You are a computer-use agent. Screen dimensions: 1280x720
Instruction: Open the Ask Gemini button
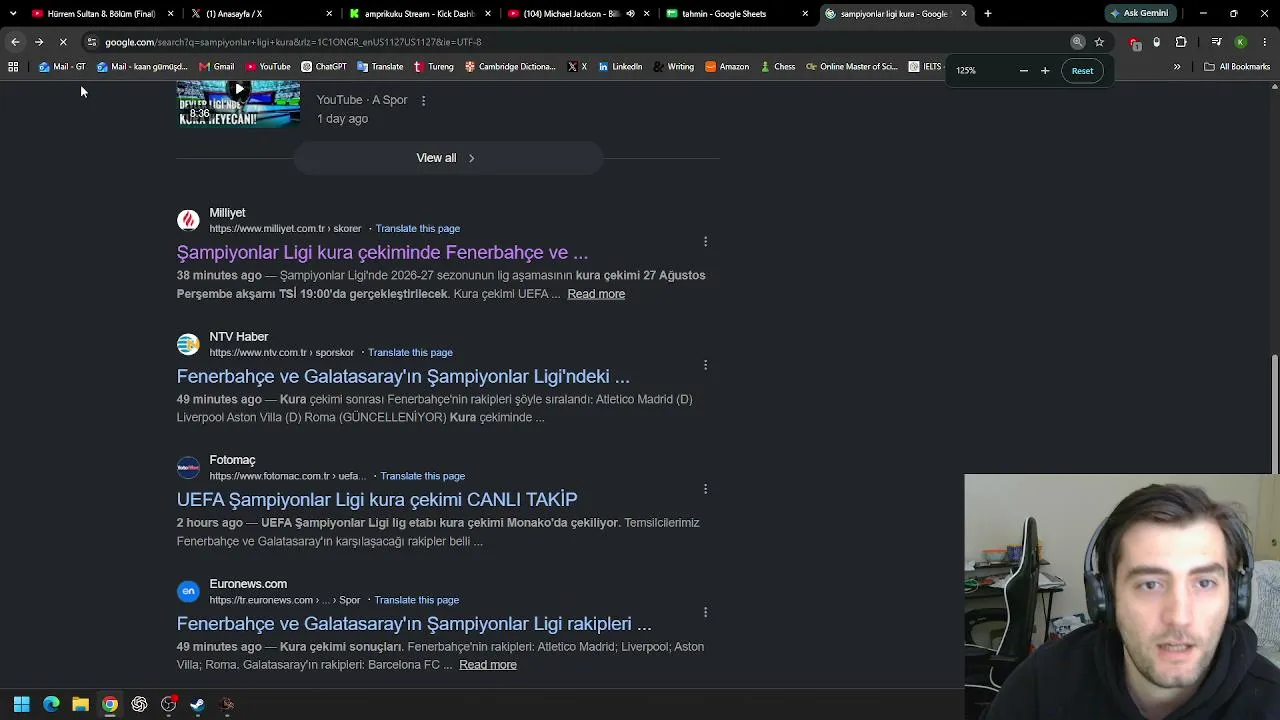[x=1138, y=13]
